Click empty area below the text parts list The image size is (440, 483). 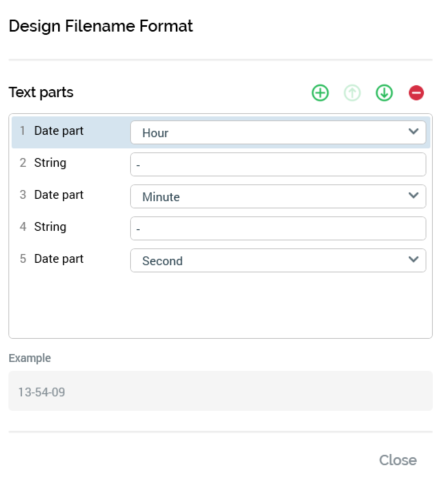click(x=220, y=305)
